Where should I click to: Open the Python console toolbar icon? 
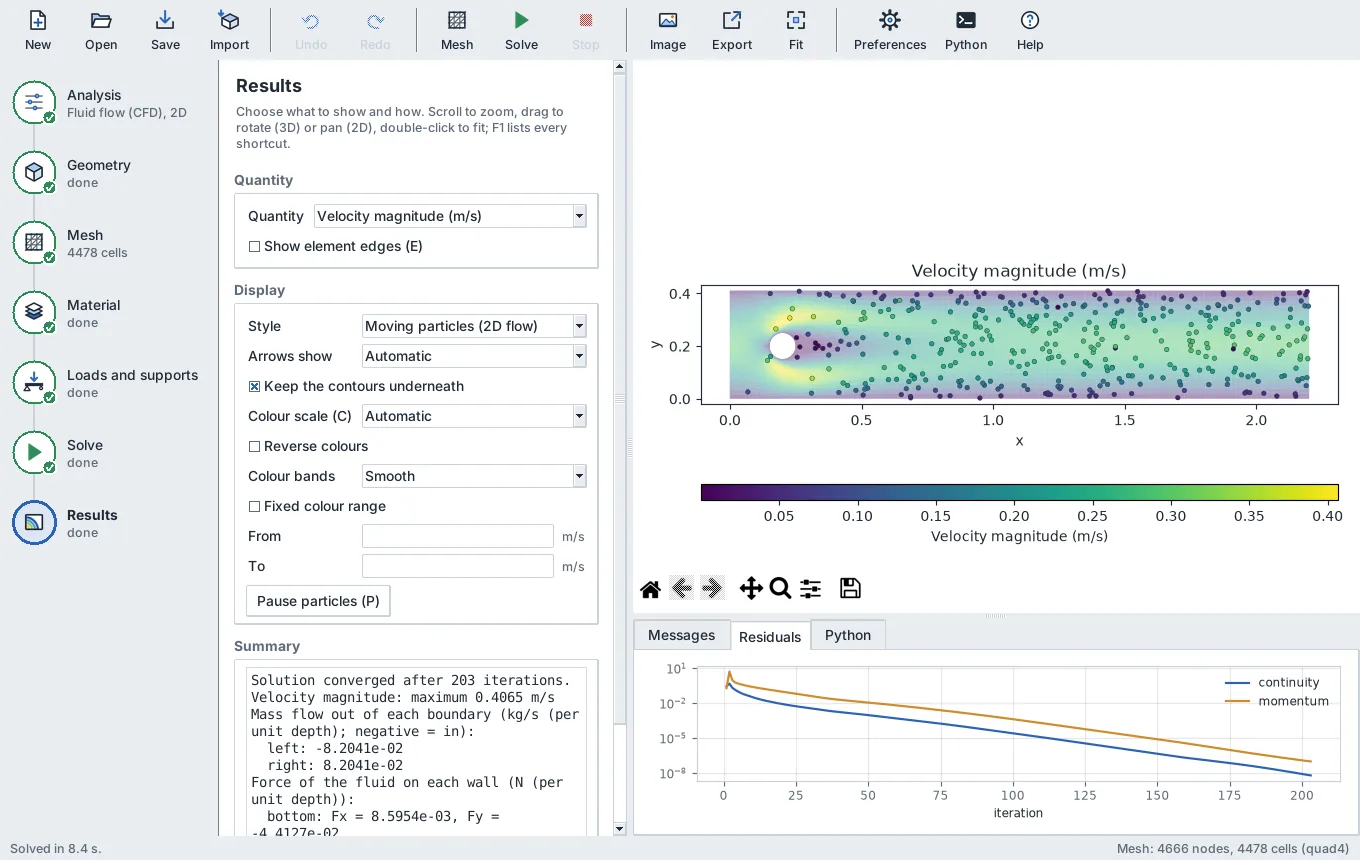(966, 30)
